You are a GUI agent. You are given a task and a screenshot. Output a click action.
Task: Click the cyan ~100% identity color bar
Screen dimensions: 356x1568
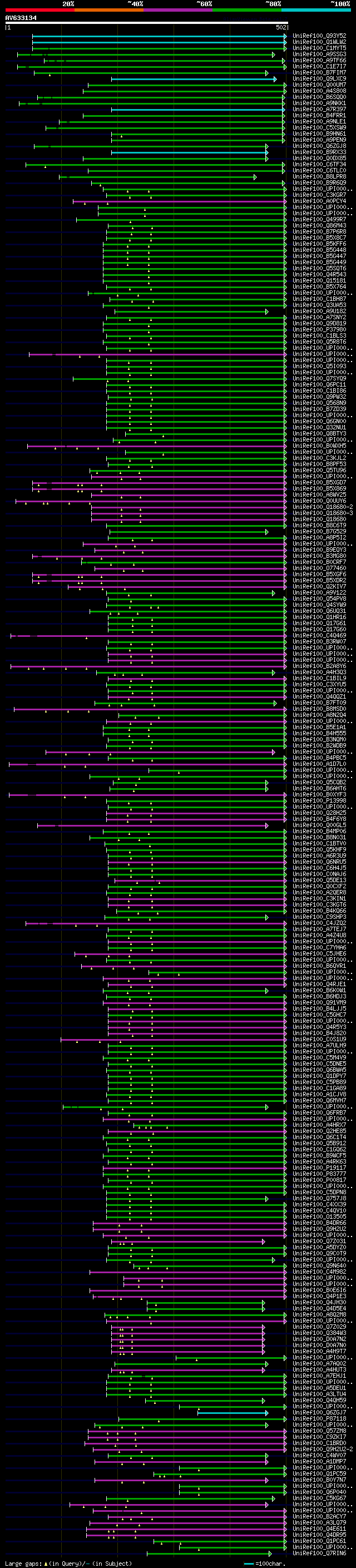pos(316,10)
